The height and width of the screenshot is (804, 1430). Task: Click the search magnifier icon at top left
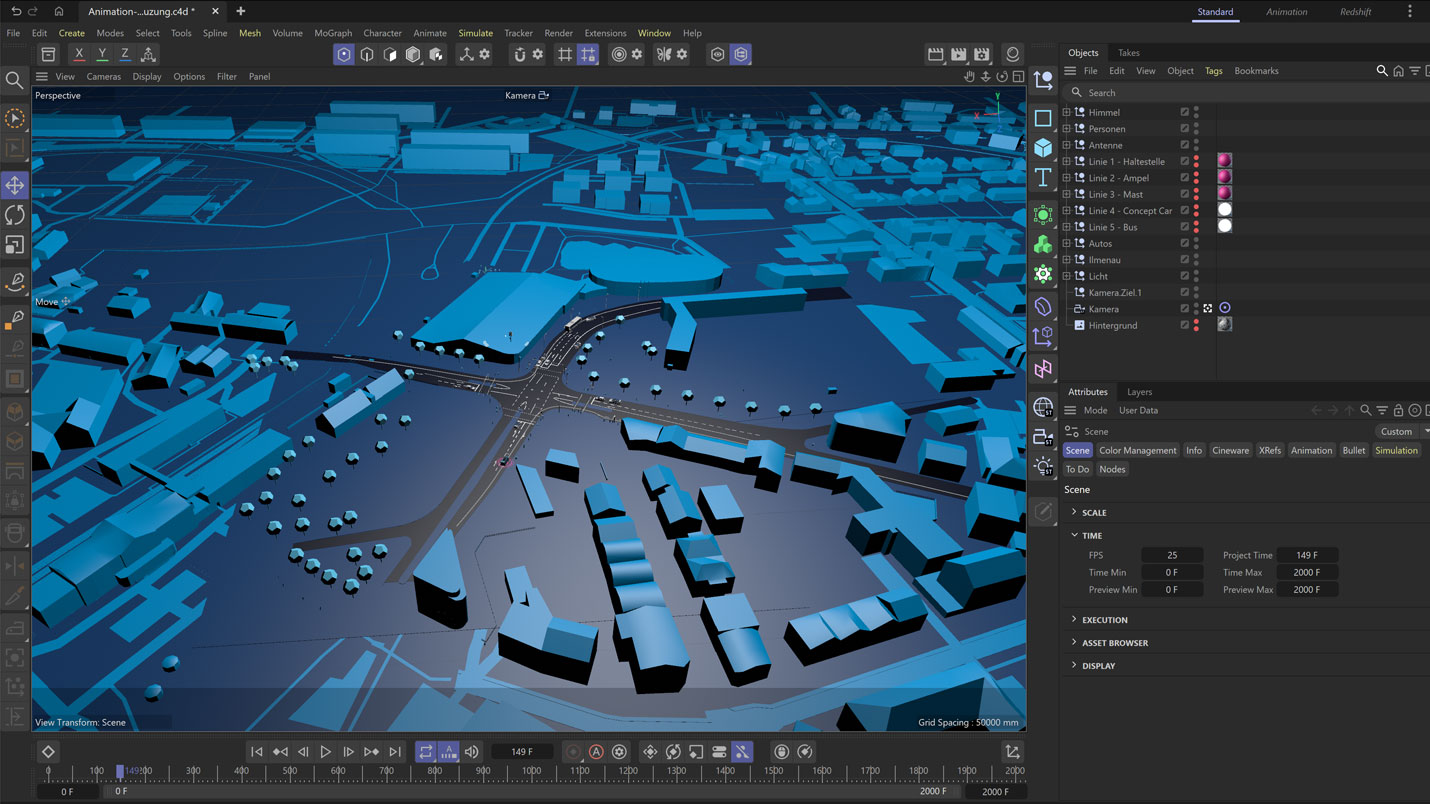pyautogui.click(x=14, y=80)
